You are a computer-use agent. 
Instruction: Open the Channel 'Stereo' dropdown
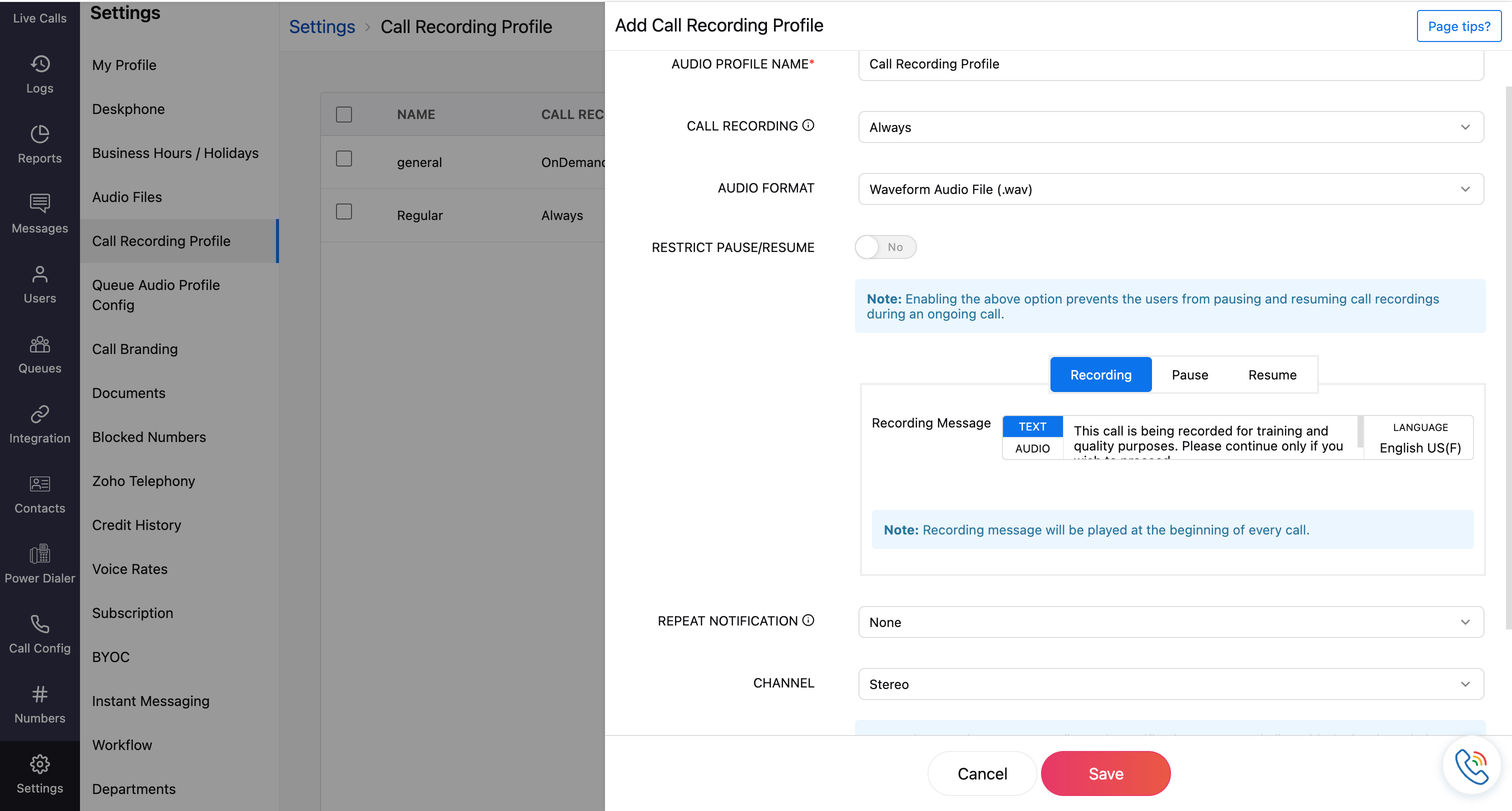pos(1170,684)
